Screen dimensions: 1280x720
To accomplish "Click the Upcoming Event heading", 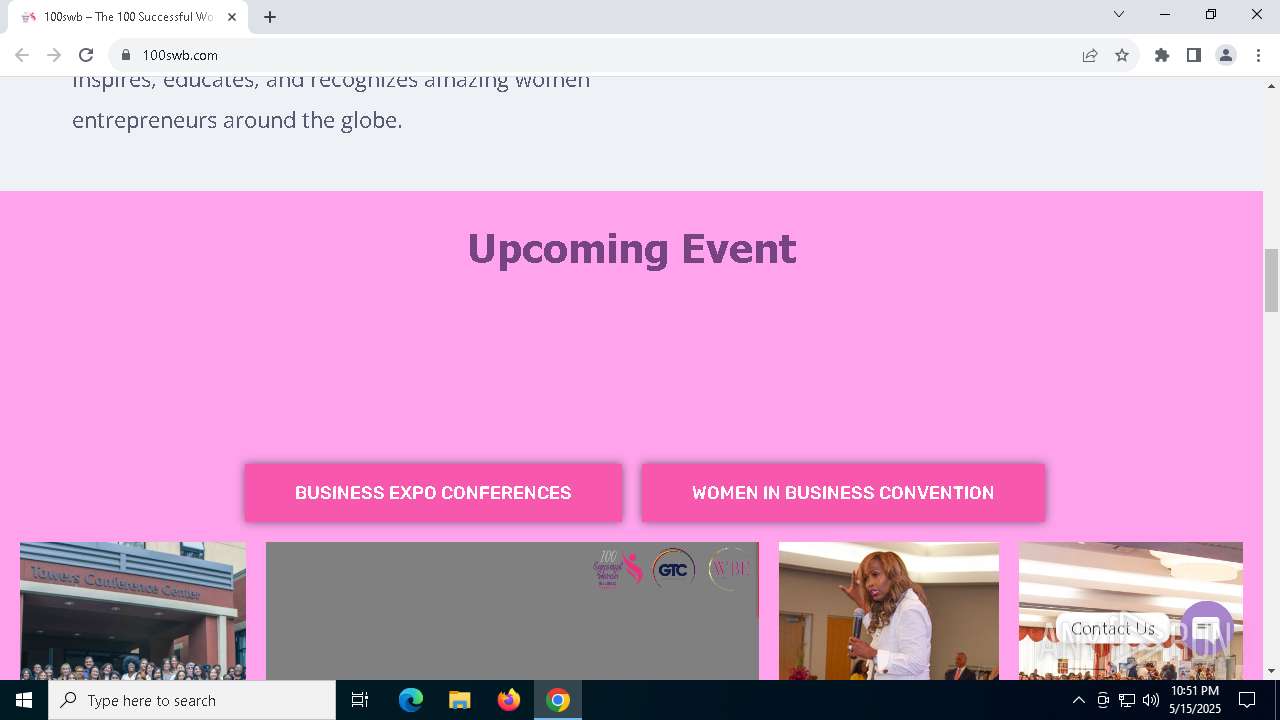I will click(x=632, y=249).
